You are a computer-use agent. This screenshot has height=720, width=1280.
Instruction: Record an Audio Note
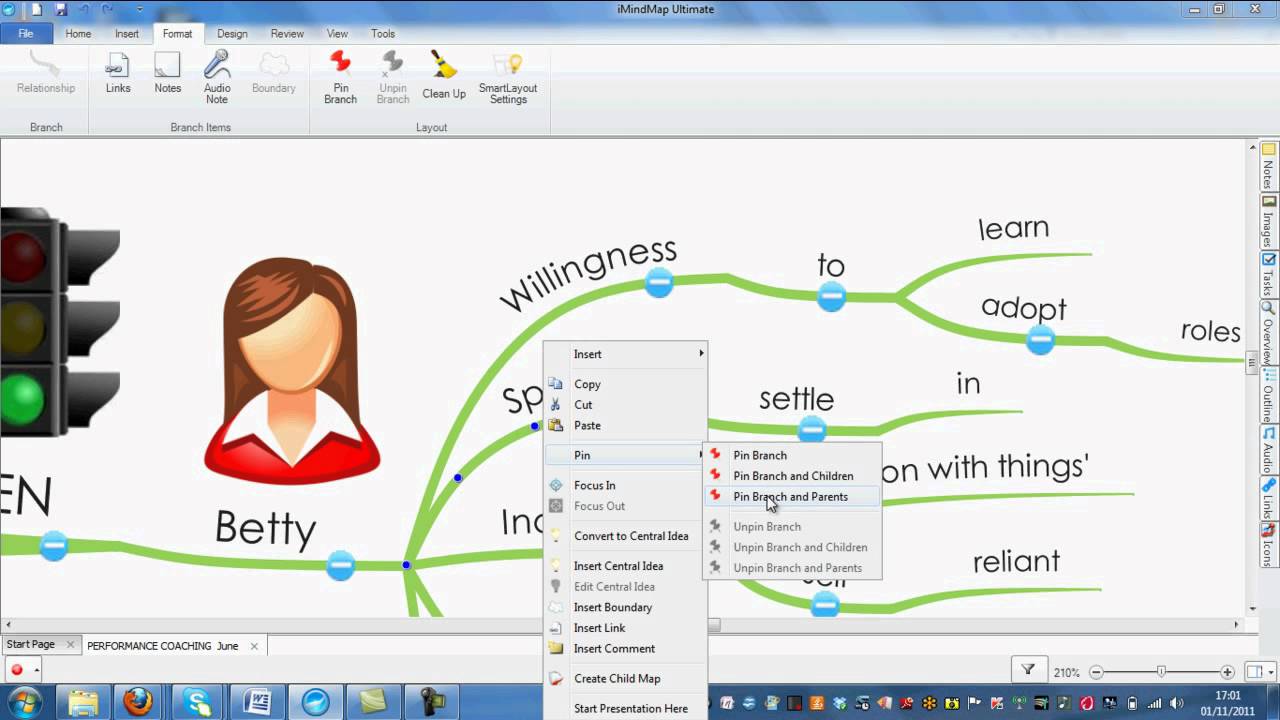point(217,78)
